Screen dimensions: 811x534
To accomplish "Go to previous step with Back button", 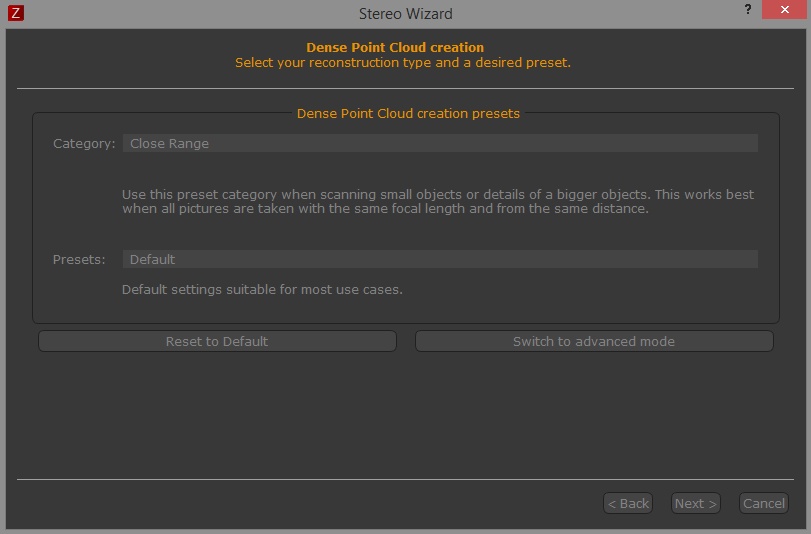I will tap(628, 503).
